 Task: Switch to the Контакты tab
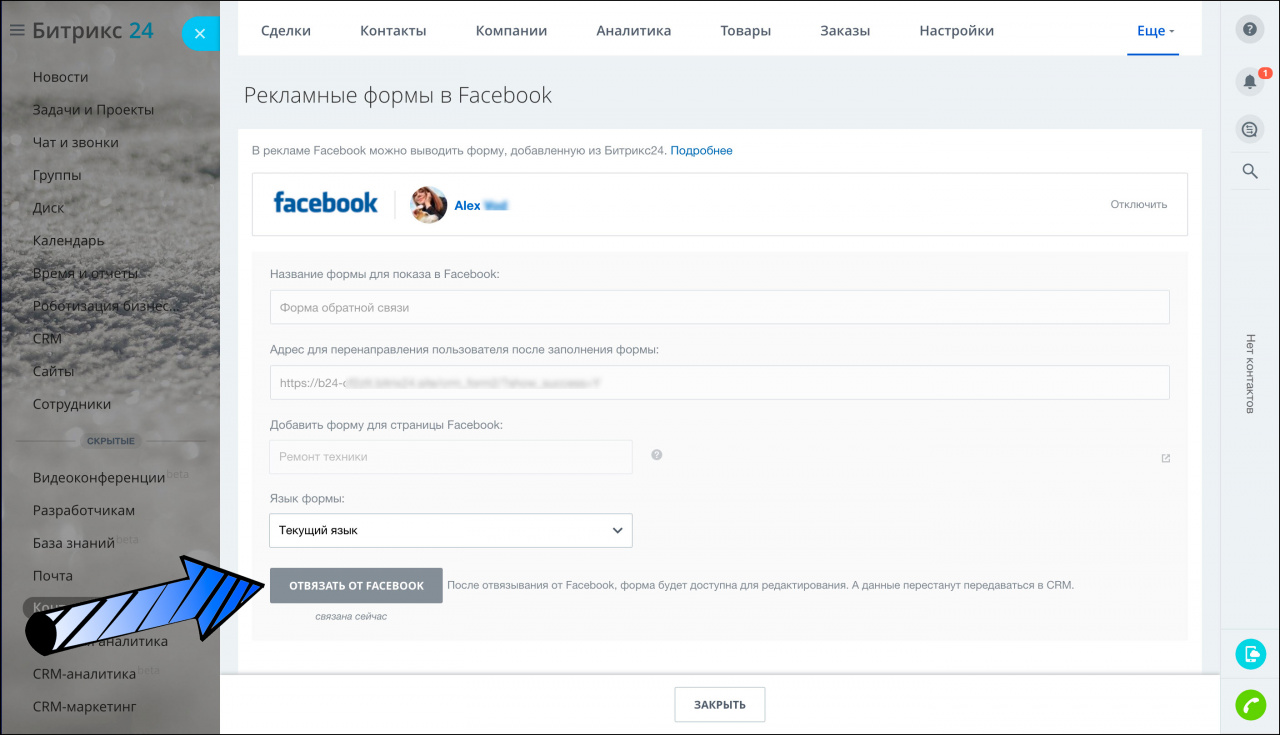pos(393,31)
